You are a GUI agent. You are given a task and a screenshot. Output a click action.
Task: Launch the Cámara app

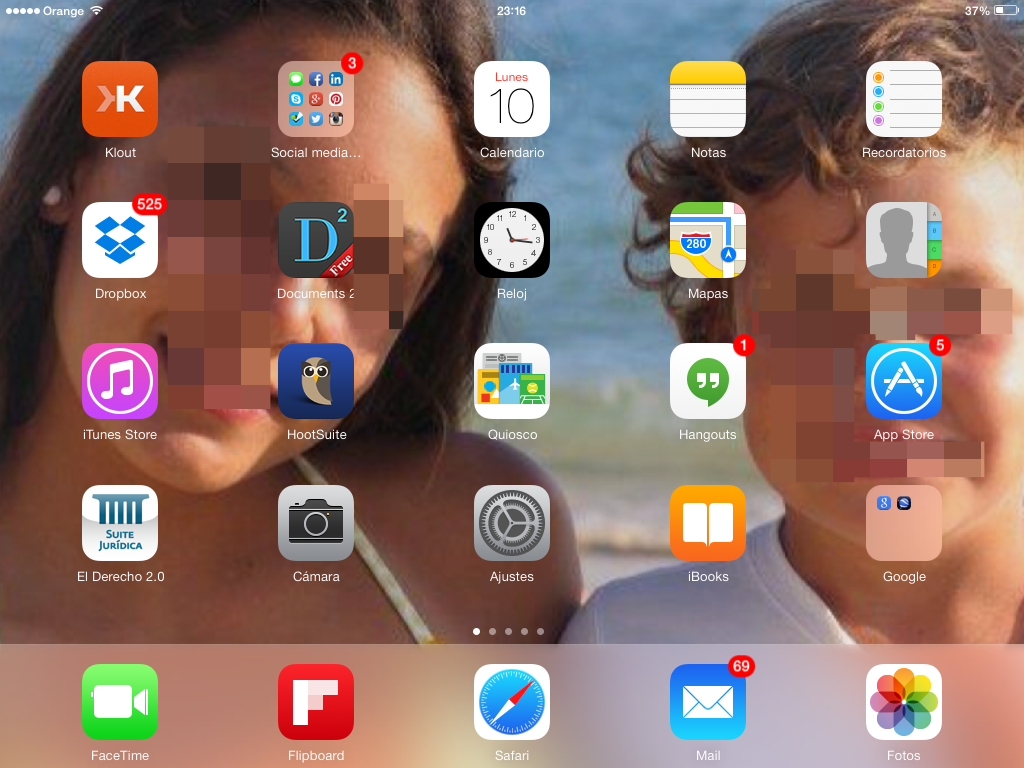(x=316, y=523)
